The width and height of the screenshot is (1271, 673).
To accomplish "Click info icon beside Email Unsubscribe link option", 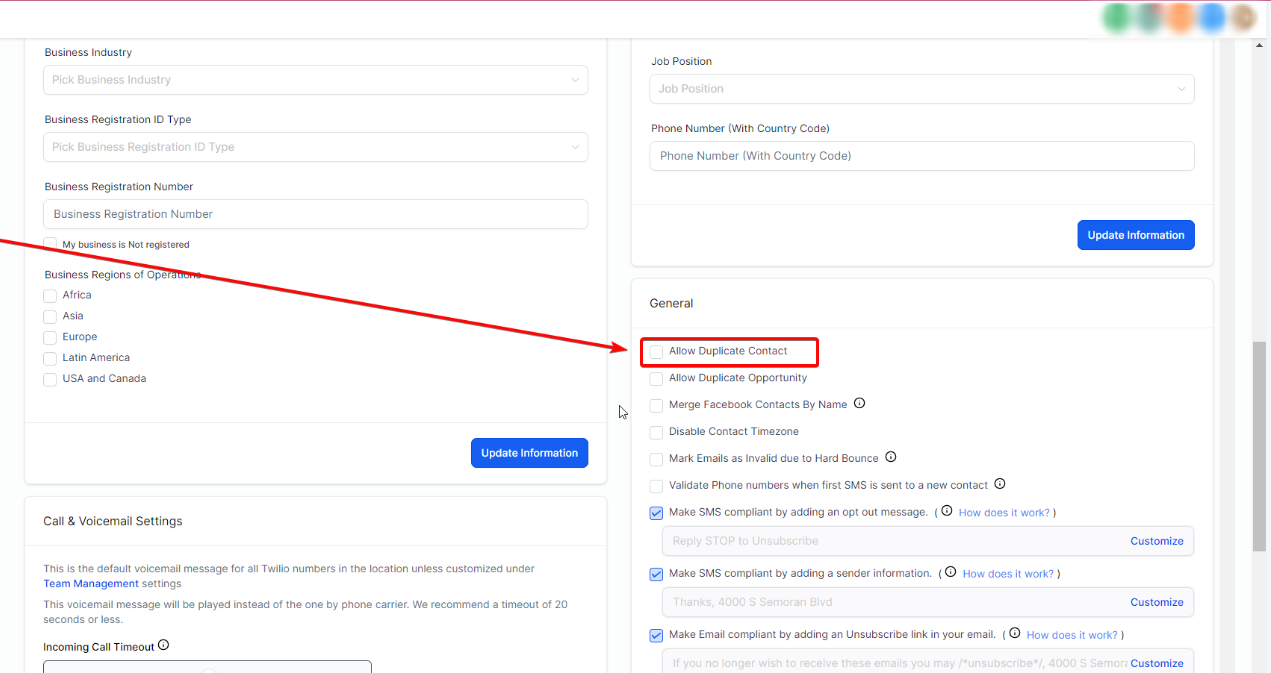I will click(x=1014, y=634).
